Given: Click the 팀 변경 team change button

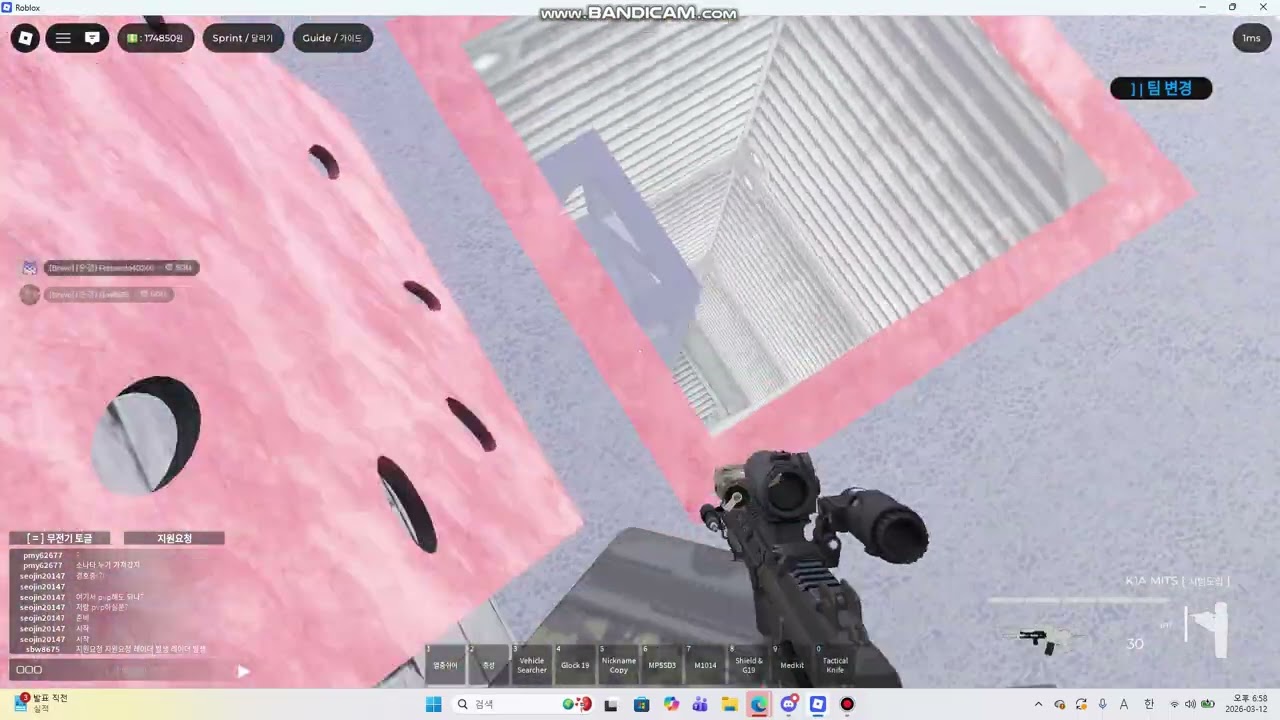Looking at the screenshot, I should click(1161, 88).
